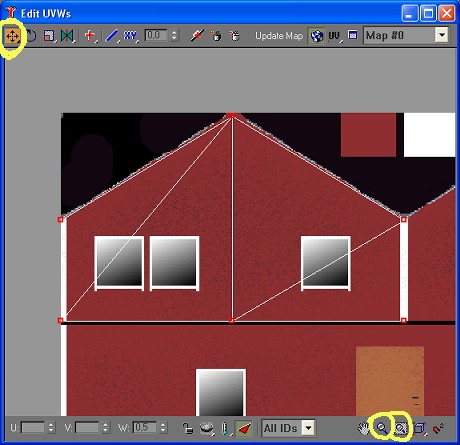Image resolution: width=460 pixels, height=445 pixels.
Task: Select the top roof peak vertex
Action: pyautogui.click(x=232, y=116)
